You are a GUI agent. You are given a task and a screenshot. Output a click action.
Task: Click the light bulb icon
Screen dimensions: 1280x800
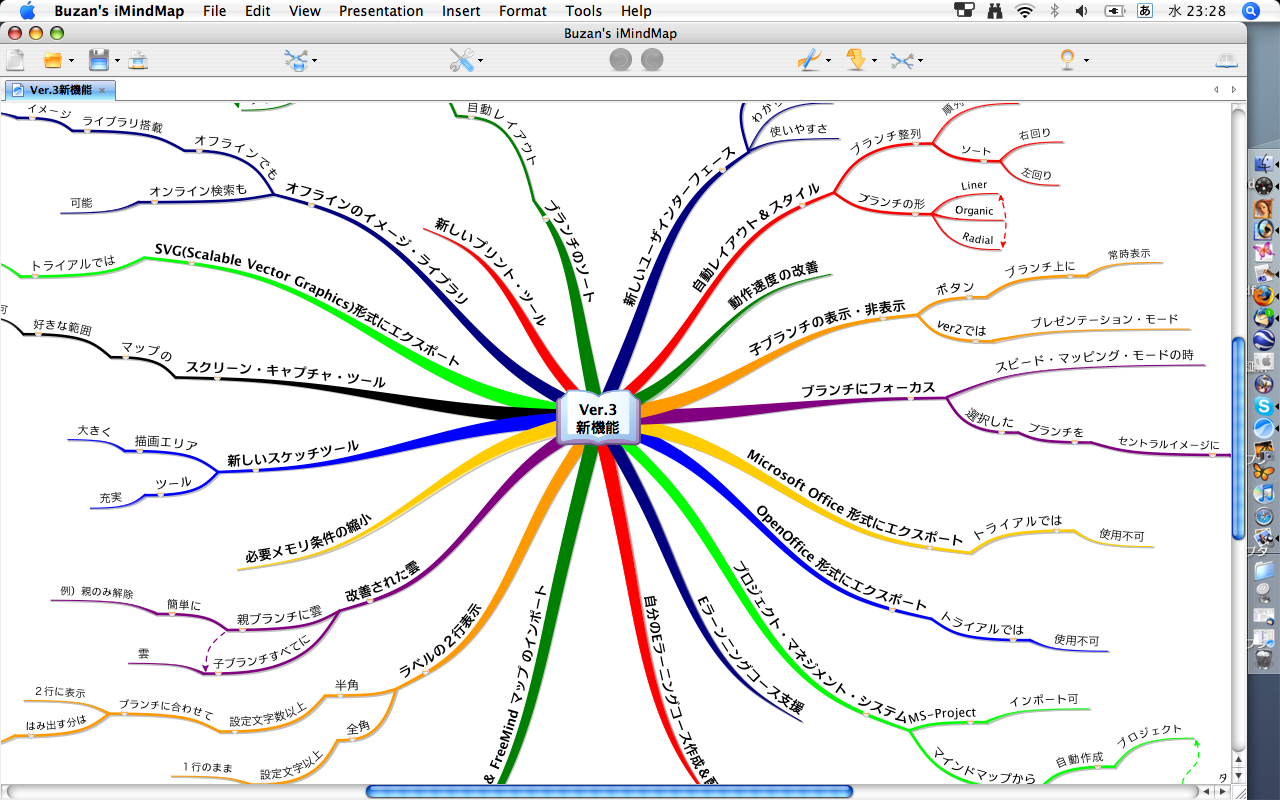coord(1068,60)
